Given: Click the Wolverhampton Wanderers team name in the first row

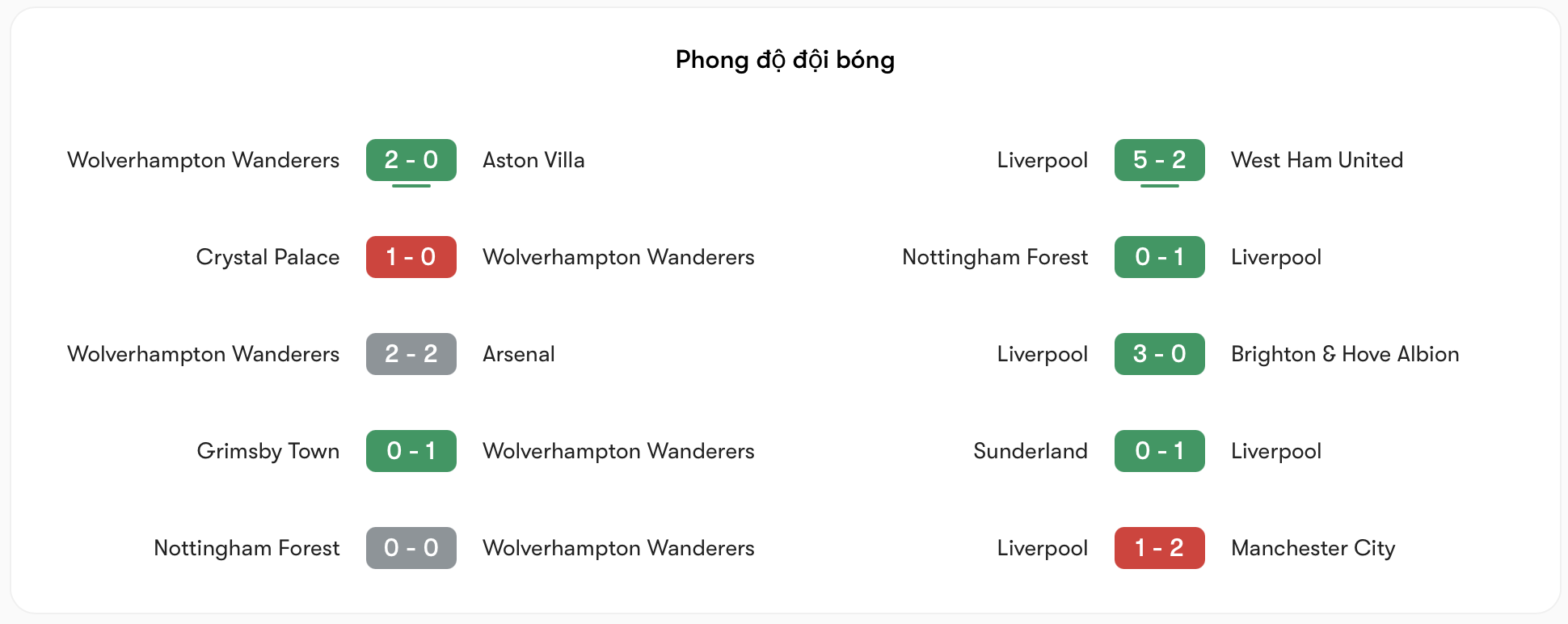Looking at the screenshot, I should (x=203, y=160).
